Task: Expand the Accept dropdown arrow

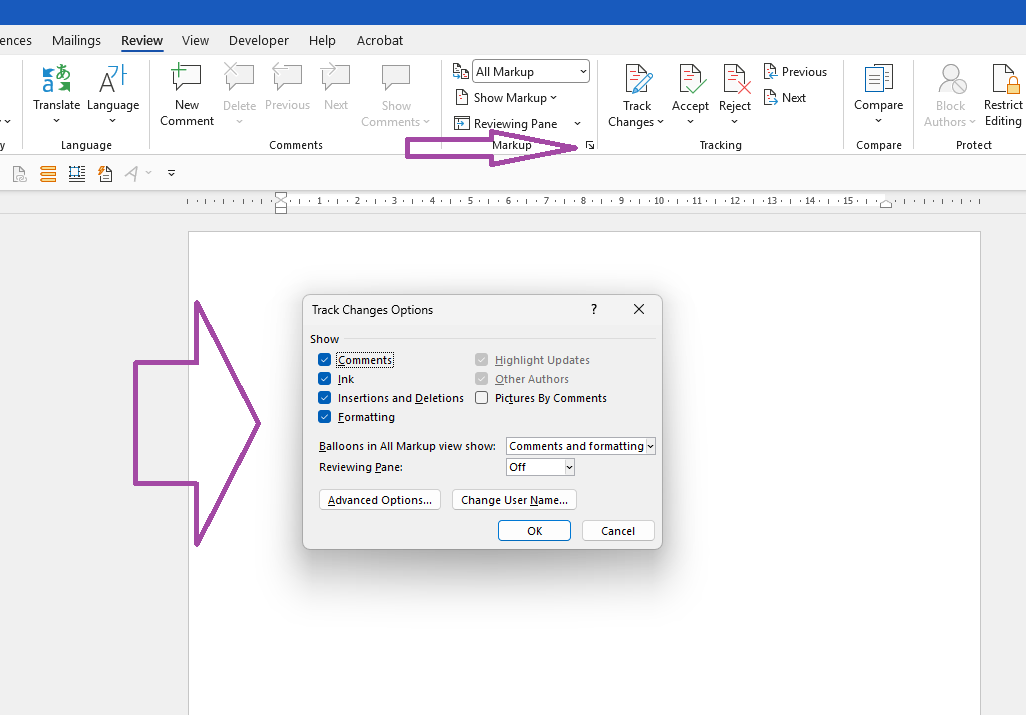Action: (x=690, y=122)
